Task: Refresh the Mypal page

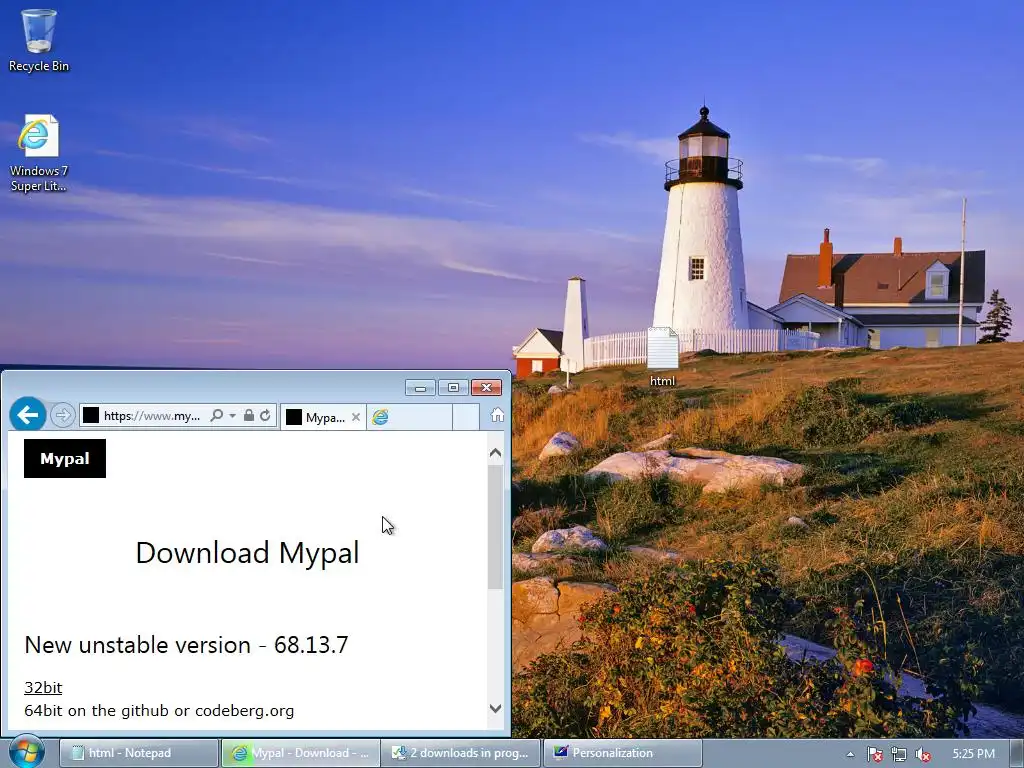Action: (x=265, y=415)
